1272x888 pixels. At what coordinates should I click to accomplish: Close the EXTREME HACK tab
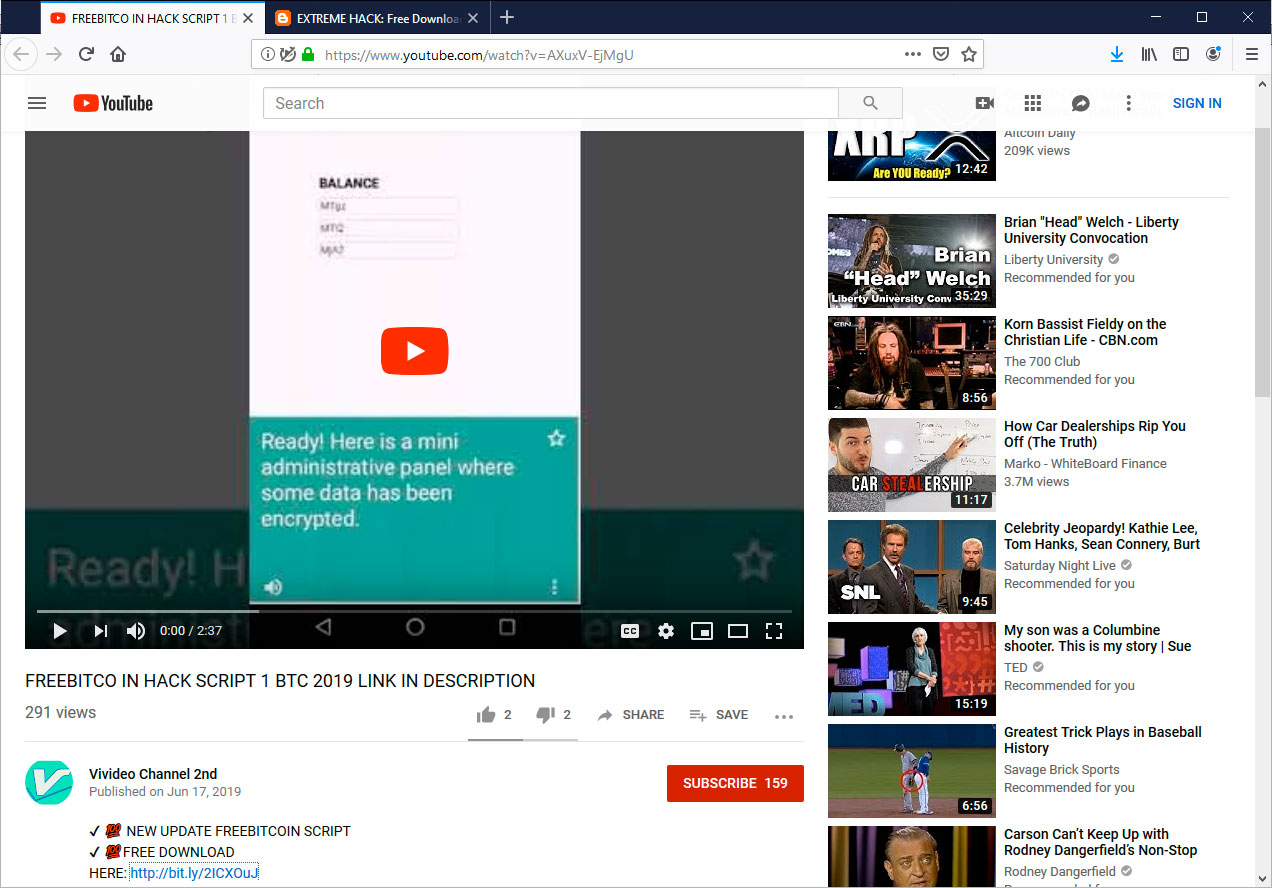[x=472, y=18]
